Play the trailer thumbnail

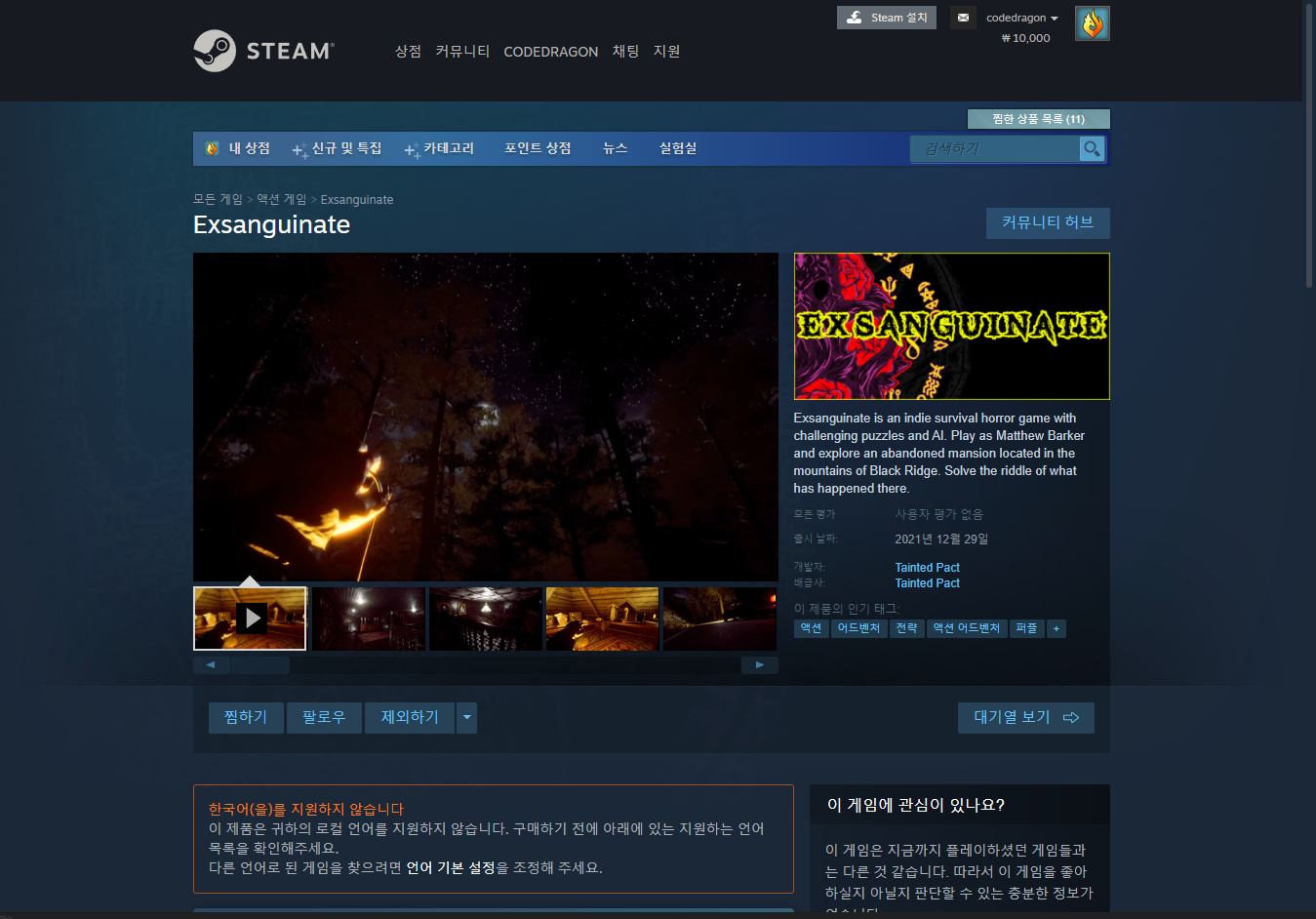[250, 619]
